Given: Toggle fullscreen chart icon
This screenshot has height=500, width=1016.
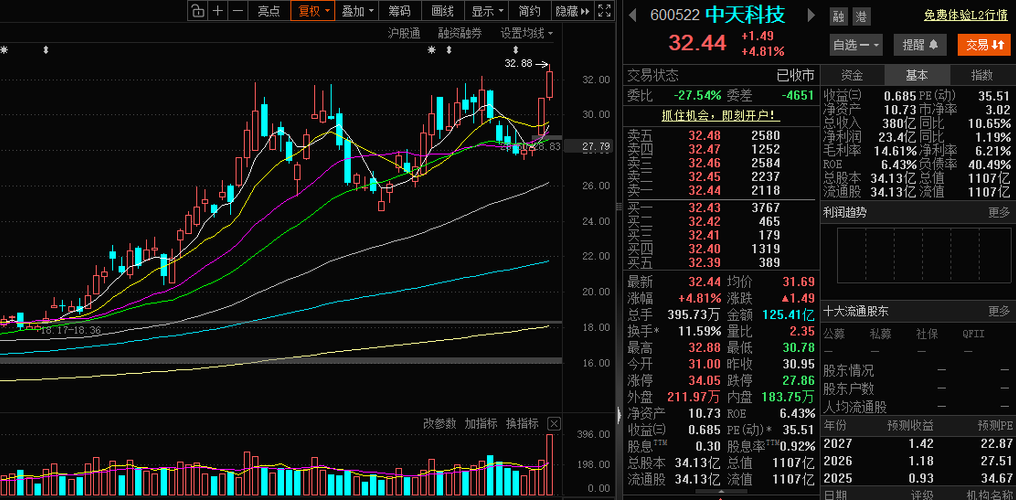Looking at the screenshot, I should [x=604, y=10].
